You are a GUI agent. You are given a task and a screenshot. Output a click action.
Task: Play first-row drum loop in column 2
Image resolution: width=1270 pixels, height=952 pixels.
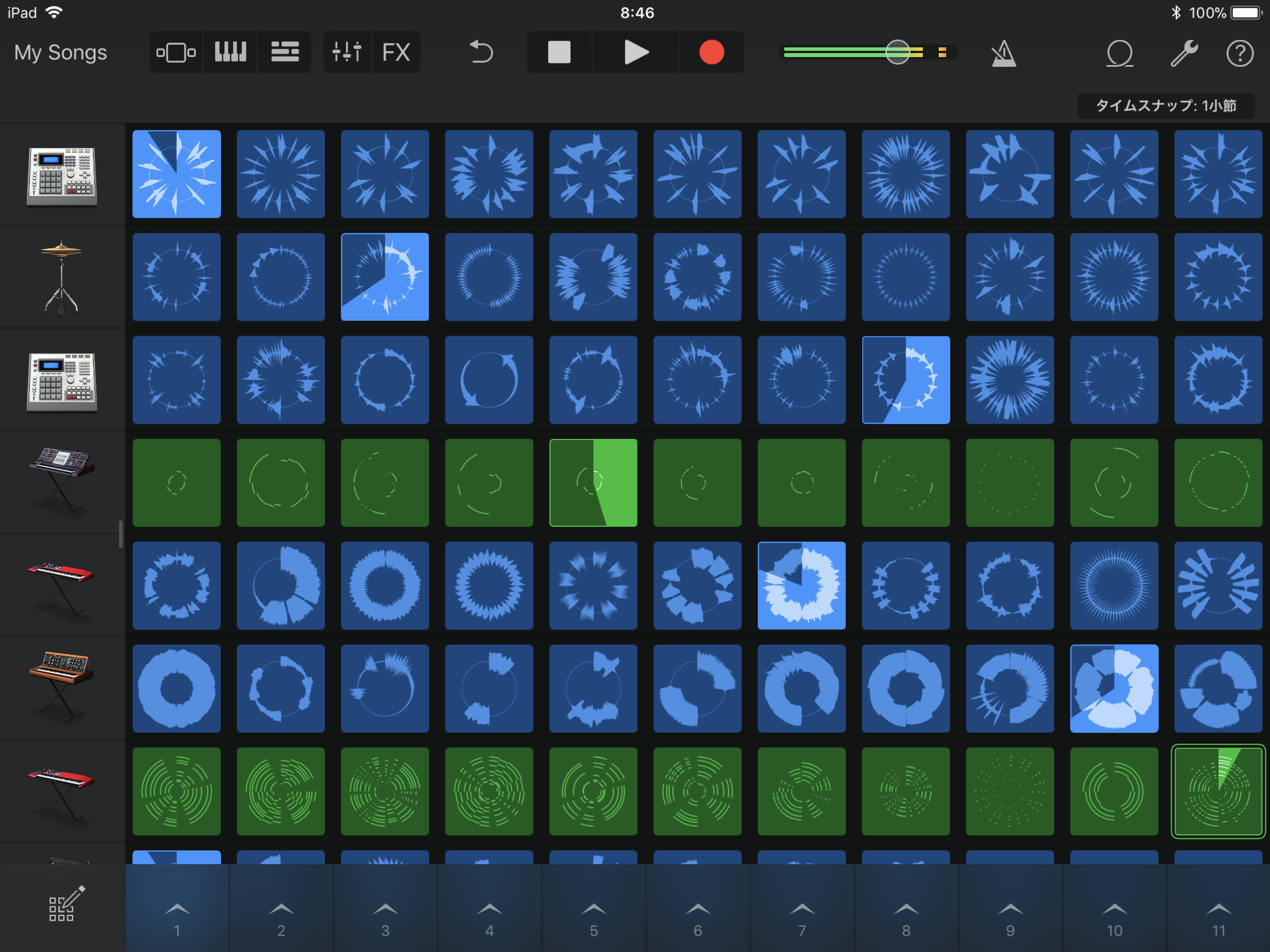coord(281,174)
